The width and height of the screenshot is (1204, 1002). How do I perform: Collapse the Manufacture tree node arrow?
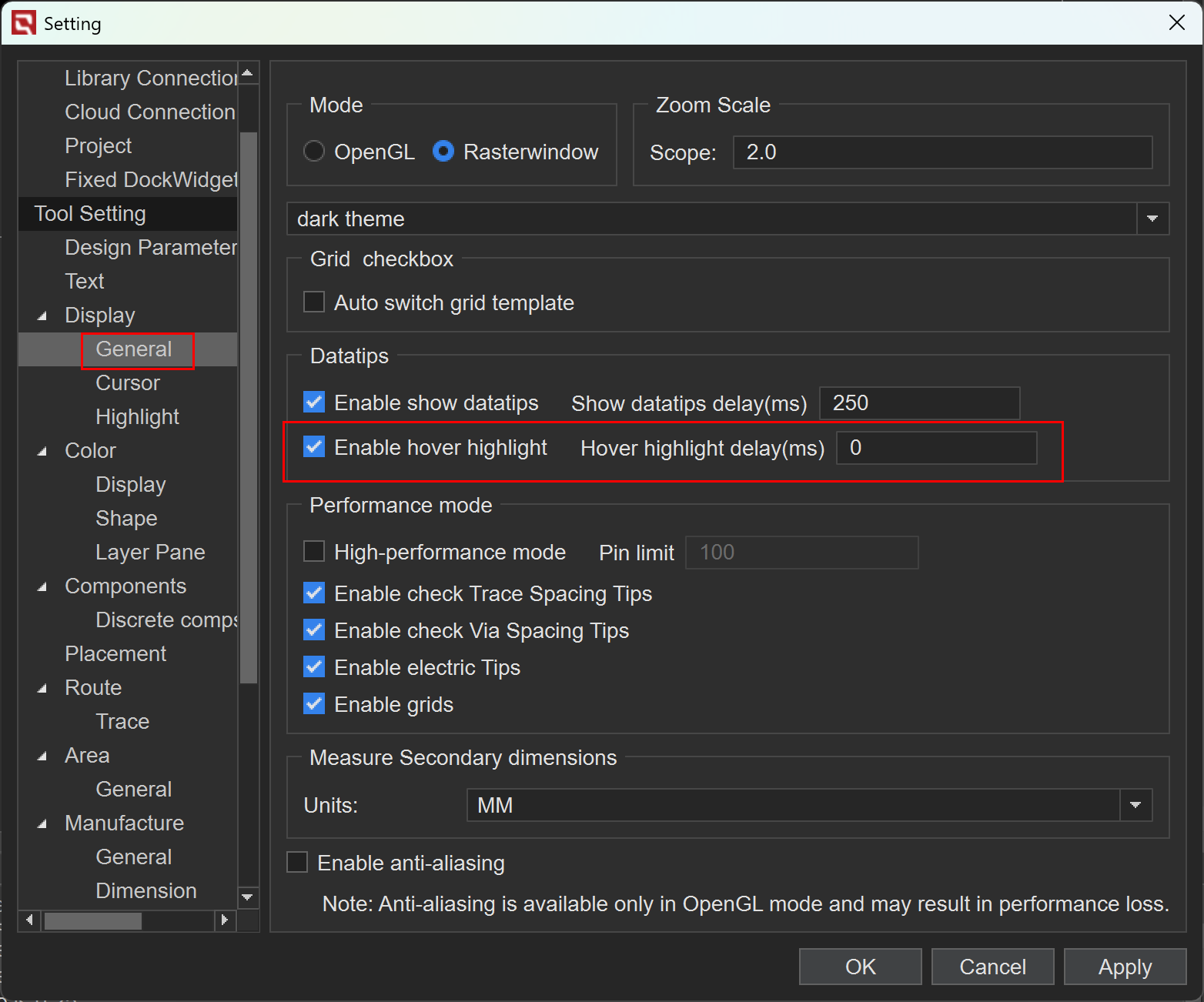[x=42, y=823]
